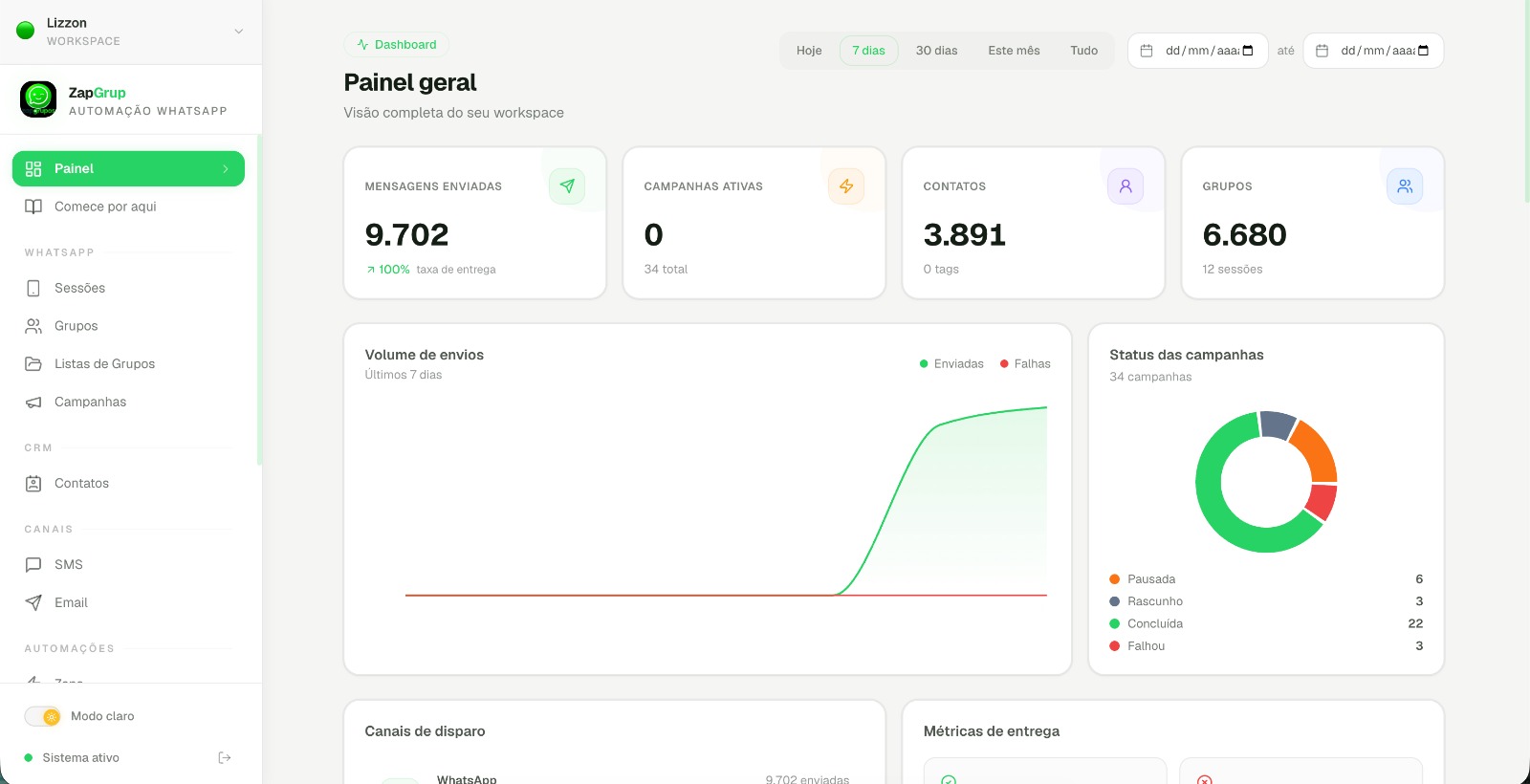
Task: Click the red Falhou legend swatch
Action: (1114, 646)
